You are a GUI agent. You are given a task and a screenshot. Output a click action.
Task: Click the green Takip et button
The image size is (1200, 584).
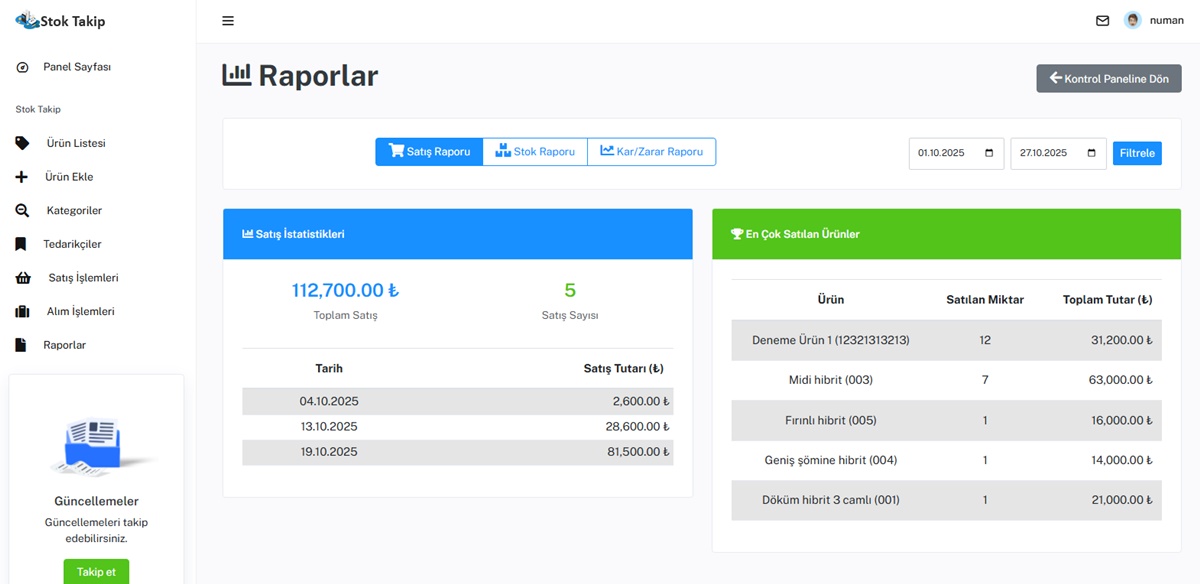[x=96, y=571]
